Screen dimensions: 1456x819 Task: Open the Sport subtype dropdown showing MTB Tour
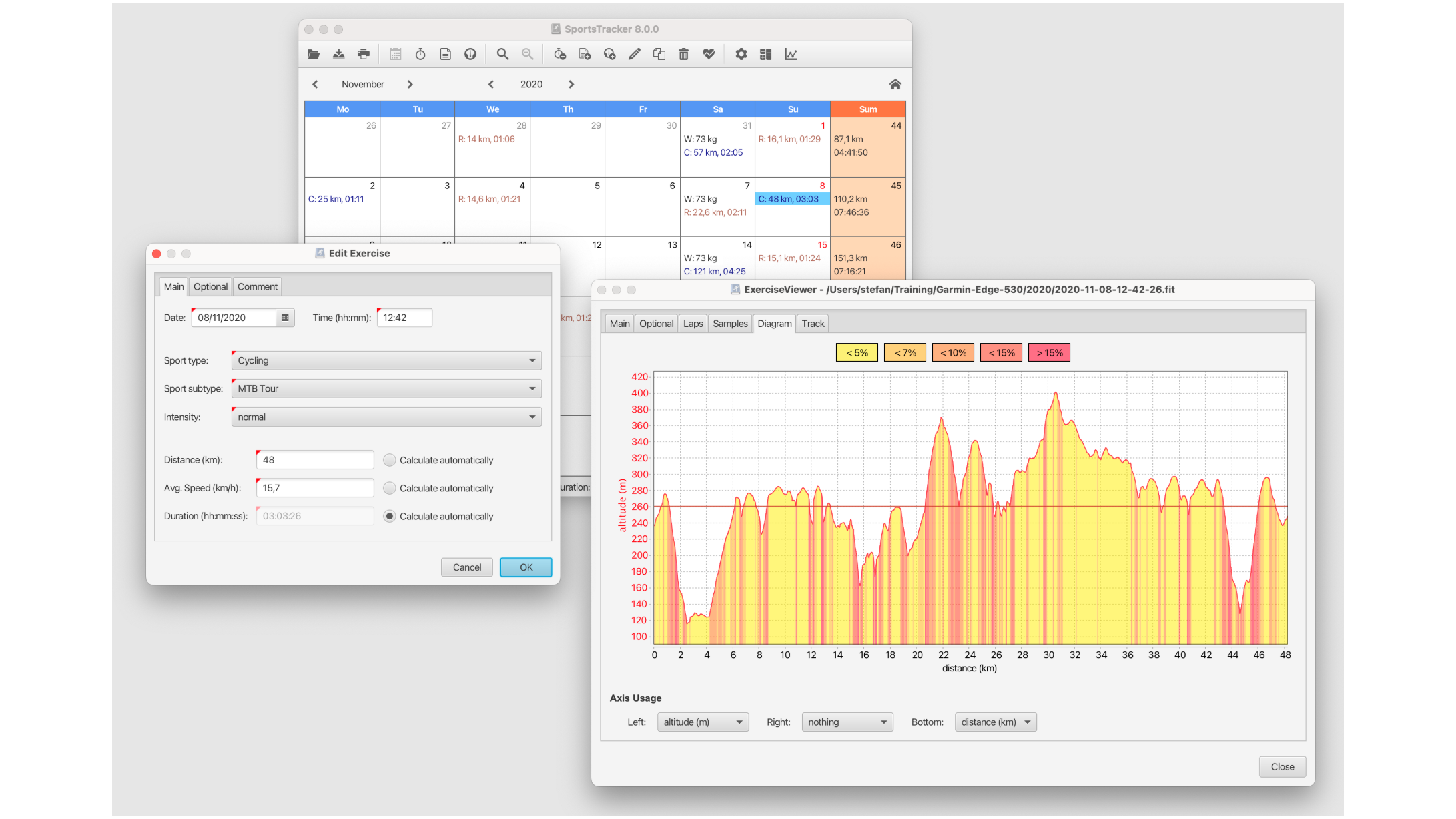point(386,388)
